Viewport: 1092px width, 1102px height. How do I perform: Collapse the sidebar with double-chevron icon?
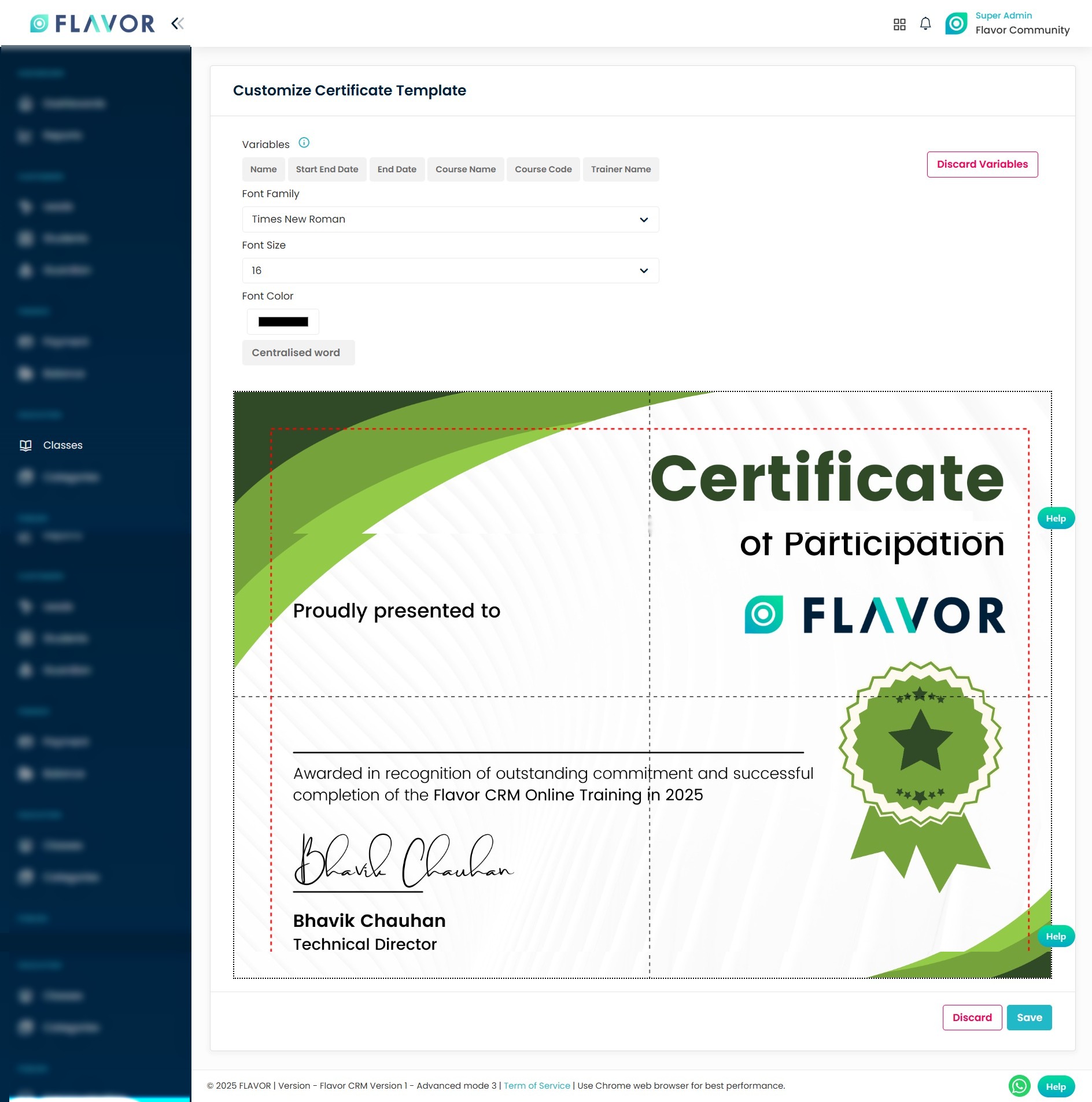click(x=178, y=24)
